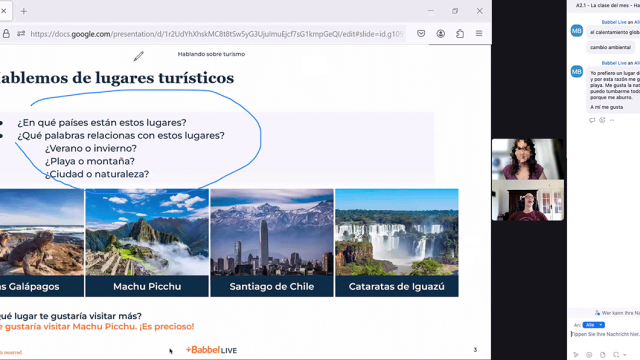Viewport: 640px width, 360px height.
Task: Click the pencil edit icon above the slide
Action: coord(138,56)
